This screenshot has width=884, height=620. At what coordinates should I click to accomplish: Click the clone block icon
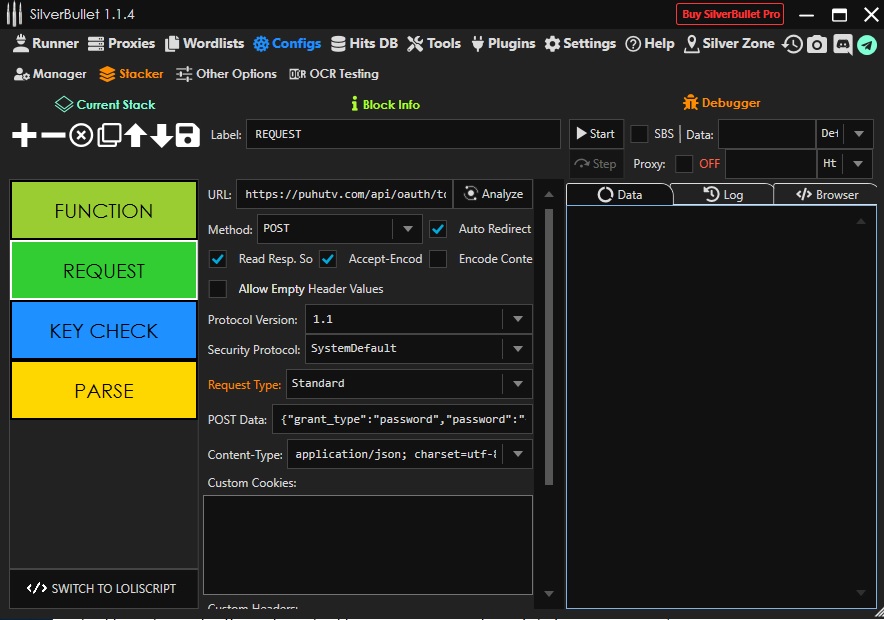click(x=108, y=135)
